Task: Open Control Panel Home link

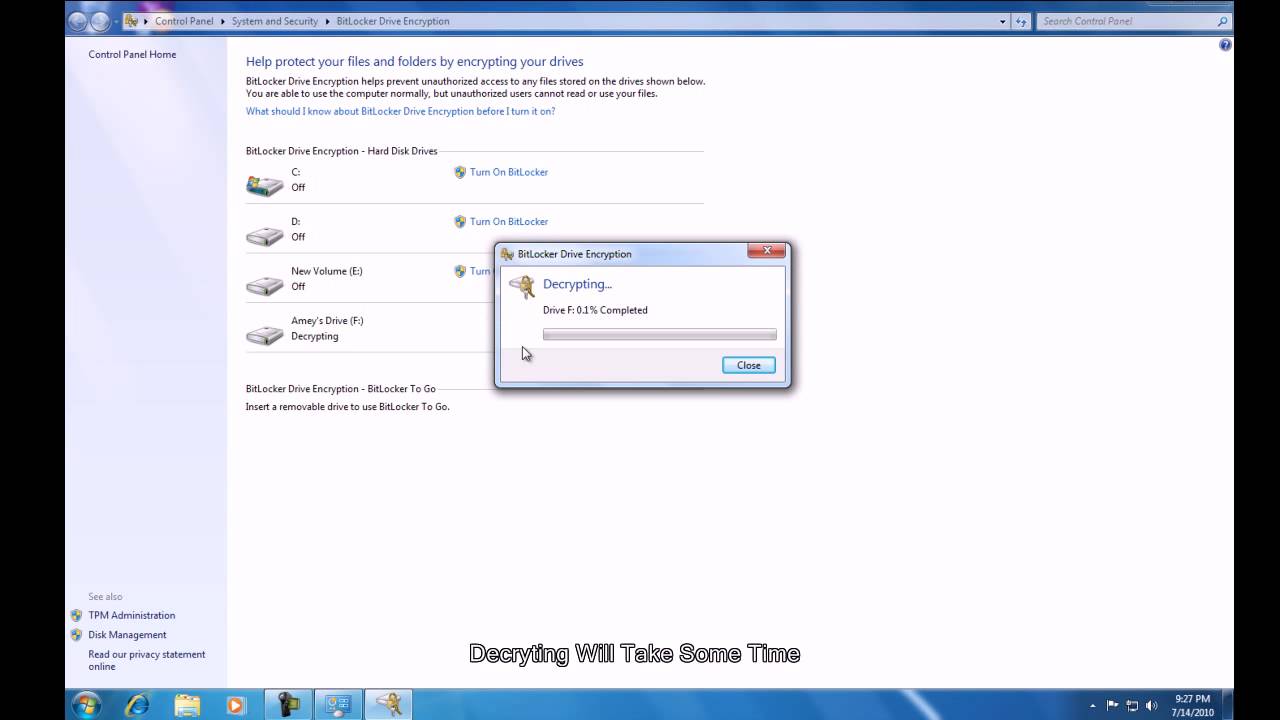Action: pos(132,55)
